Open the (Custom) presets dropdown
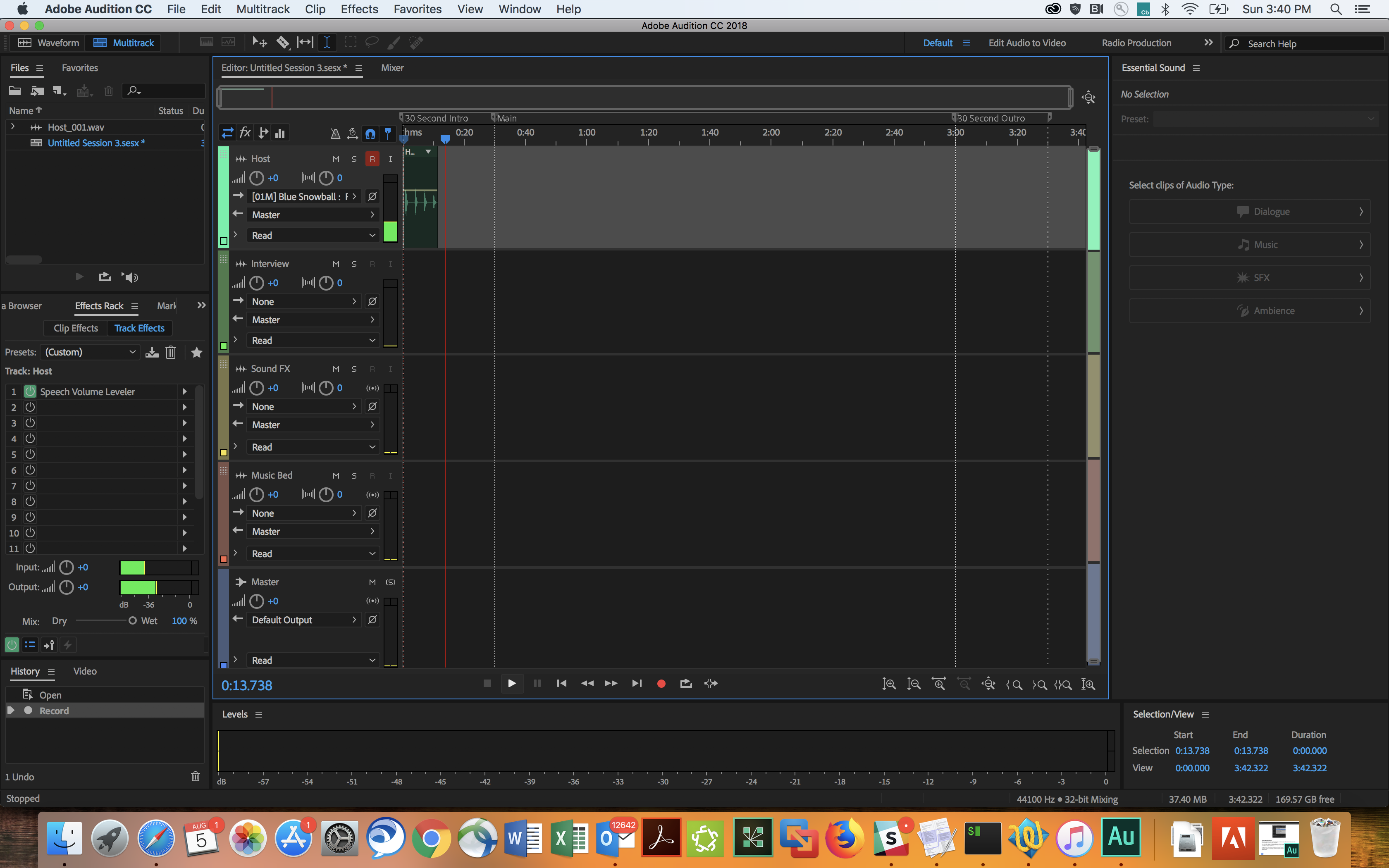Screen dimensions: 1389x868 90,351
